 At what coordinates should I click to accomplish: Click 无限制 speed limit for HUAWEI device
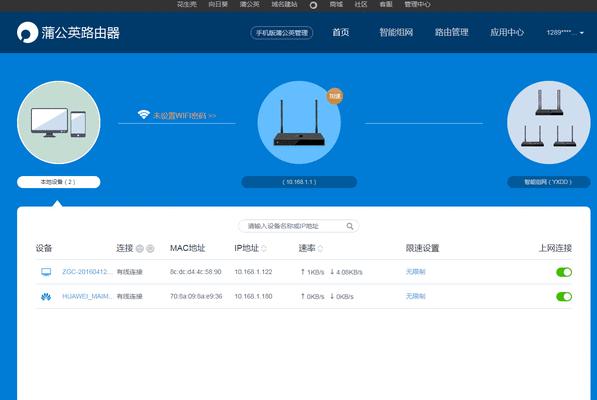(x=415, y=296)
